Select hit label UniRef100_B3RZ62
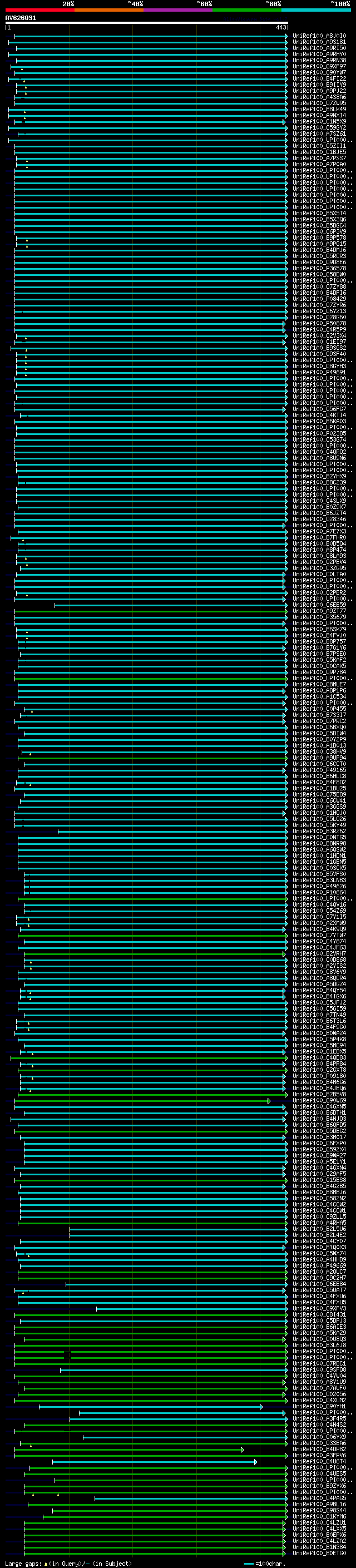Screen dimensions: 356x1568 [319, 832]
